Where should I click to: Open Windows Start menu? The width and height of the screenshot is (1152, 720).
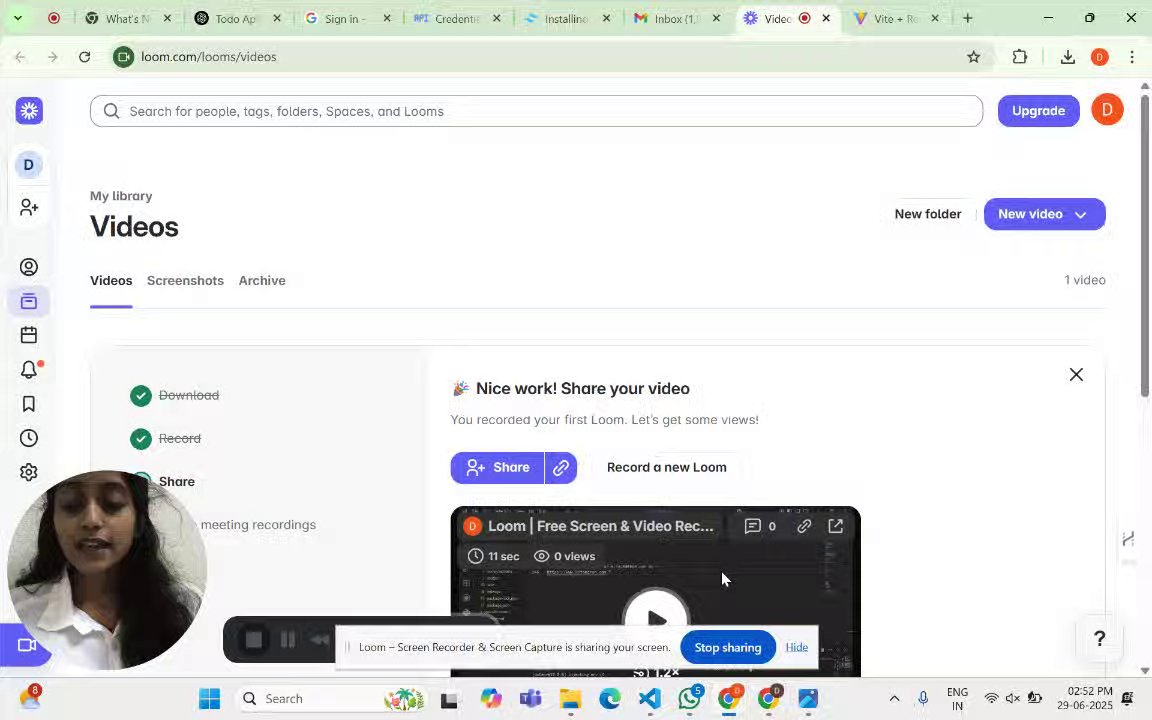point(209,698)
